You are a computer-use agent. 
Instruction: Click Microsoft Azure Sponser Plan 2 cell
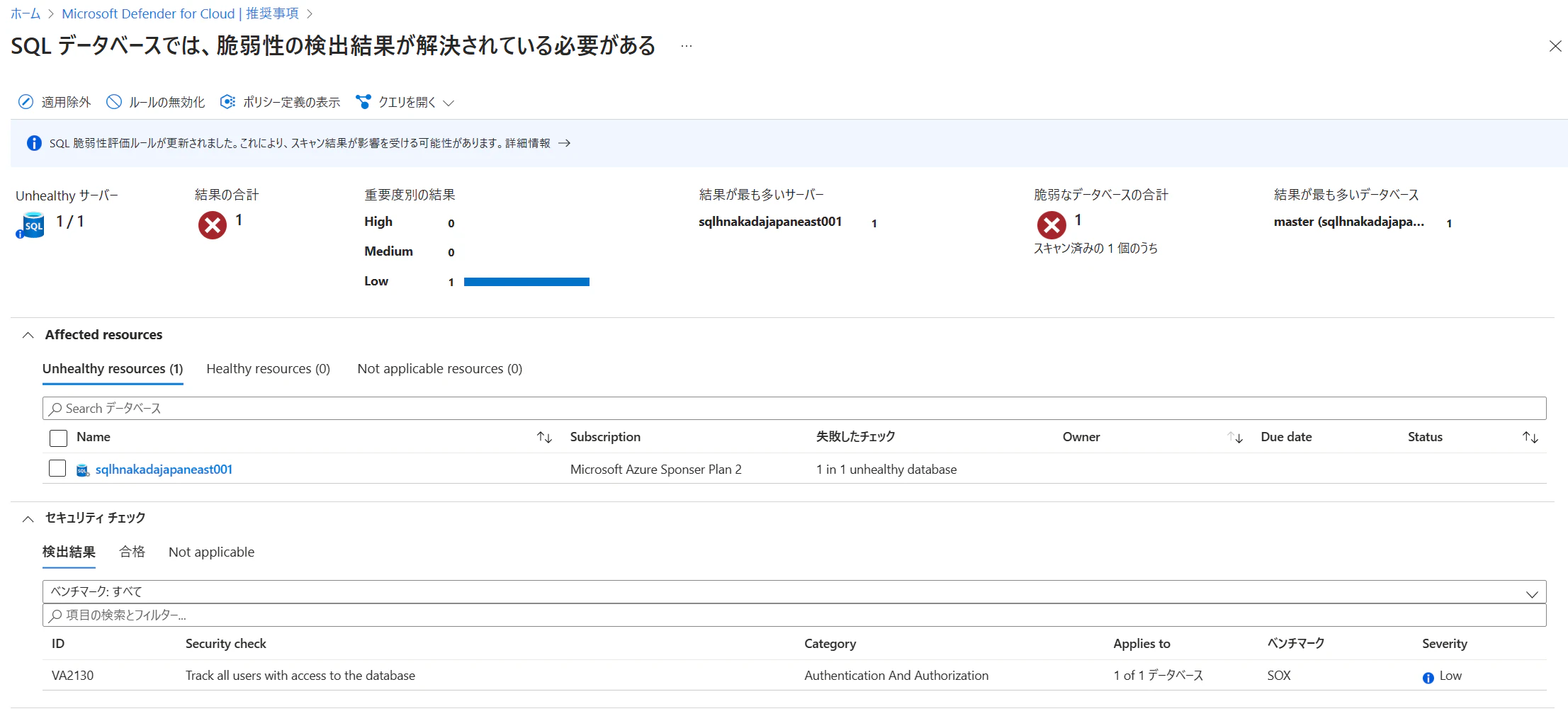[655, 470]
